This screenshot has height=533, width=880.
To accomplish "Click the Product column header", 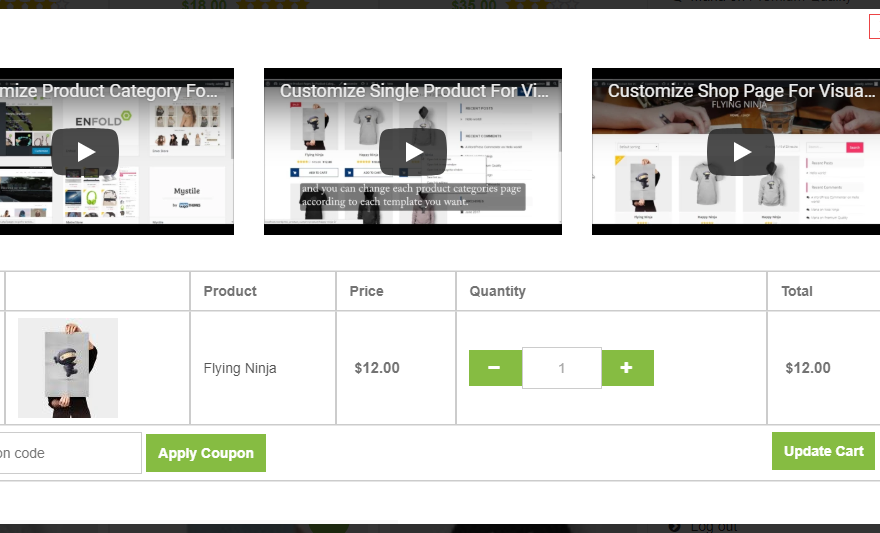I will (230, 291).
